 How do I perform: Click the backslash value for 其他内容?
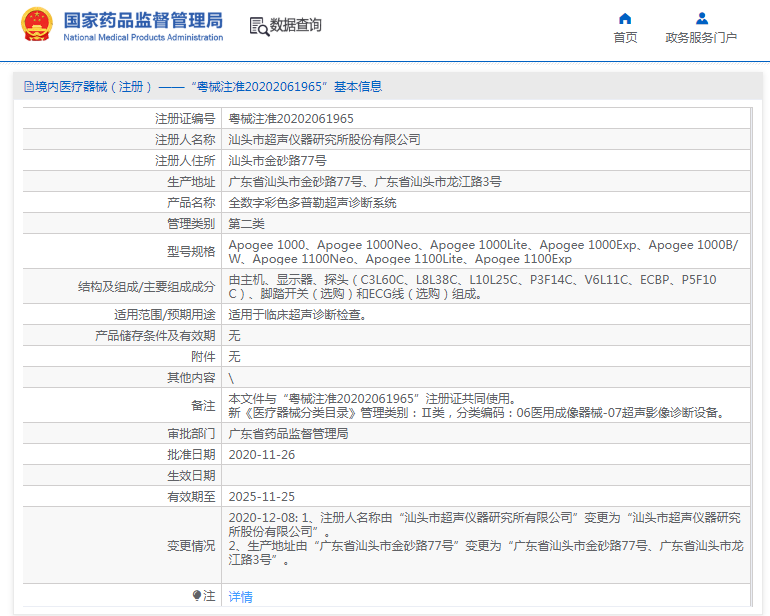pos(231,378)
